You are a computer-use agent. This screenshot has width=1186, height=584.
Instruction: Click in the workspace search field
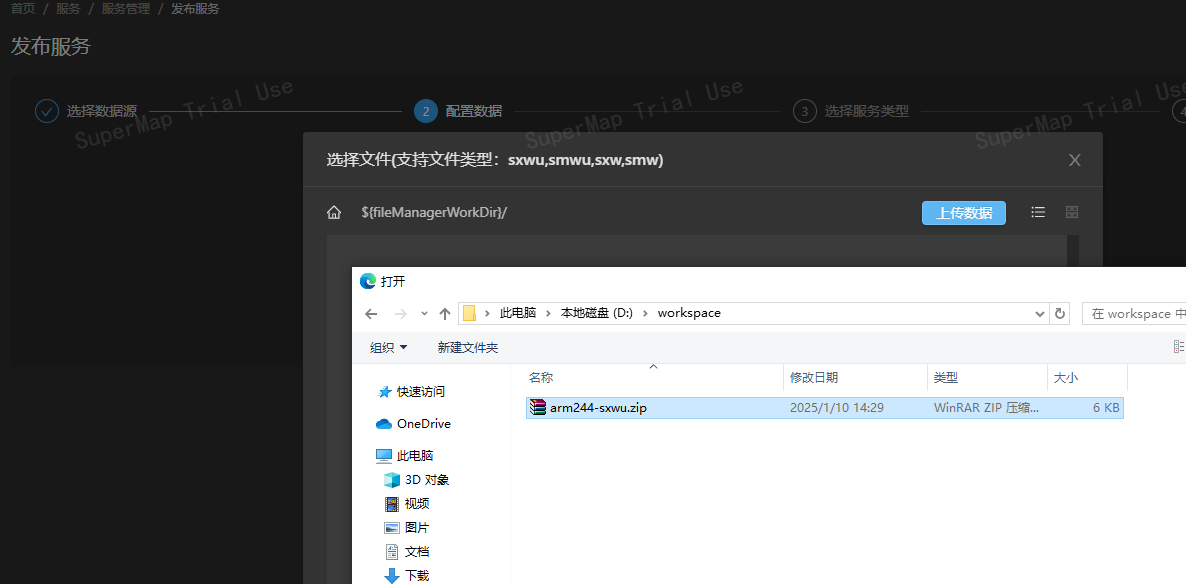click(1135, 314)
